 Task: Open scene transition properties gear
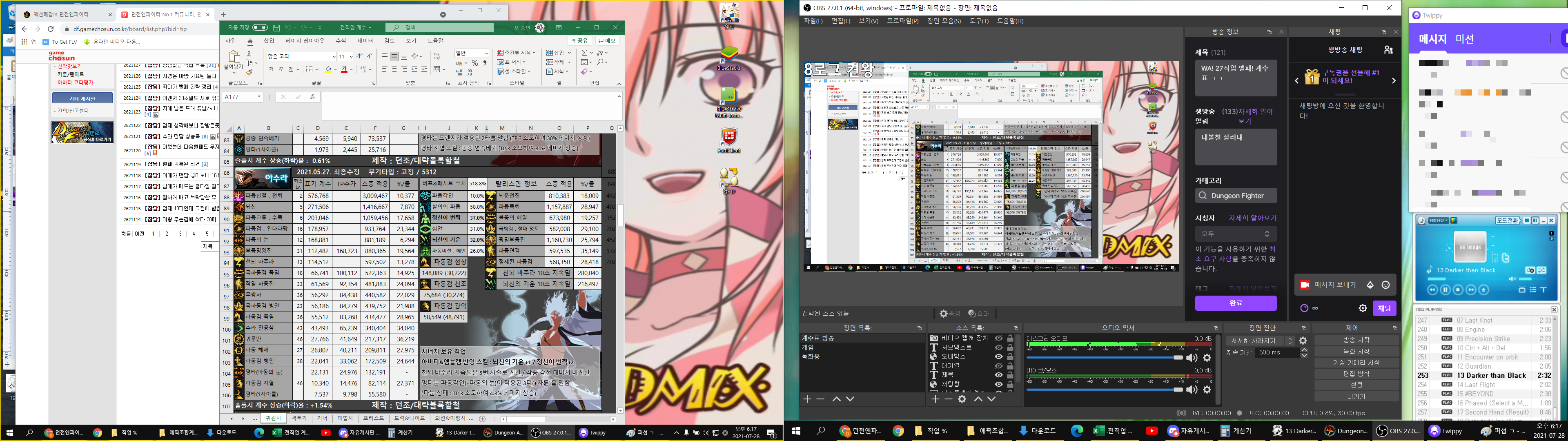tap(1303, 341)
